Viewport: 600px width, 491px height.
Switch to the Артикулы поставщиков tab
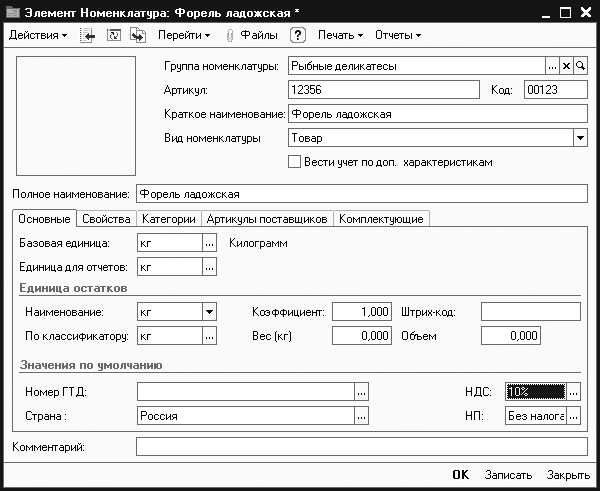(267, 219)
